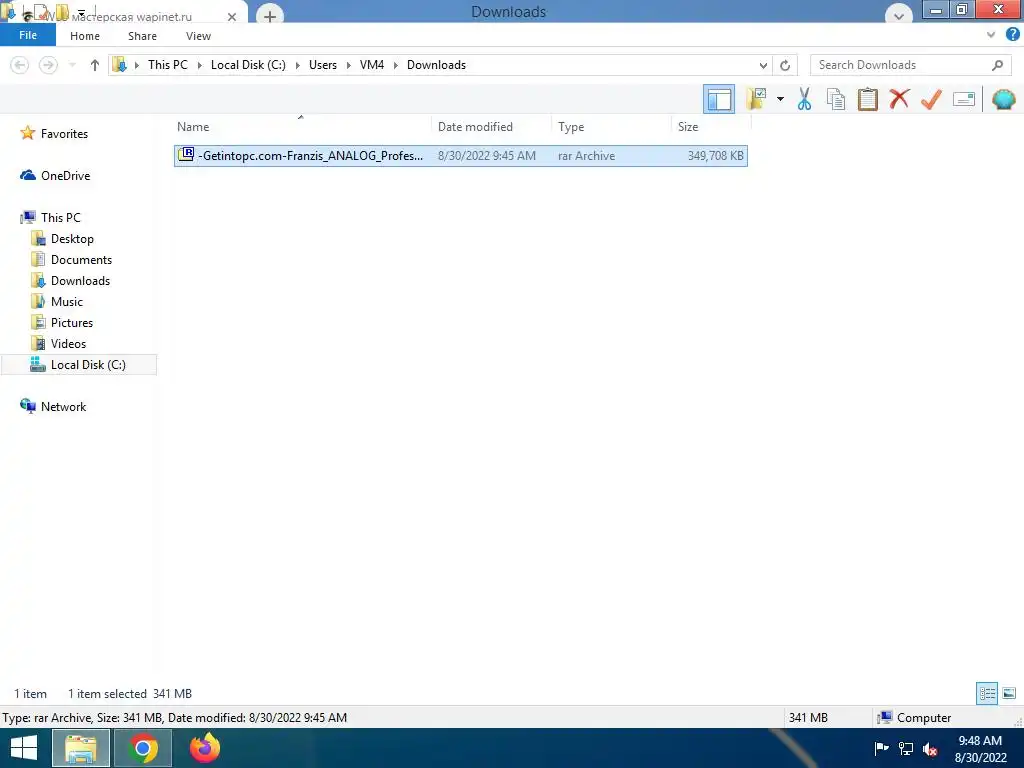Open the Windows Start button
Screen dimensions: 1024x768
pos(24,748)
